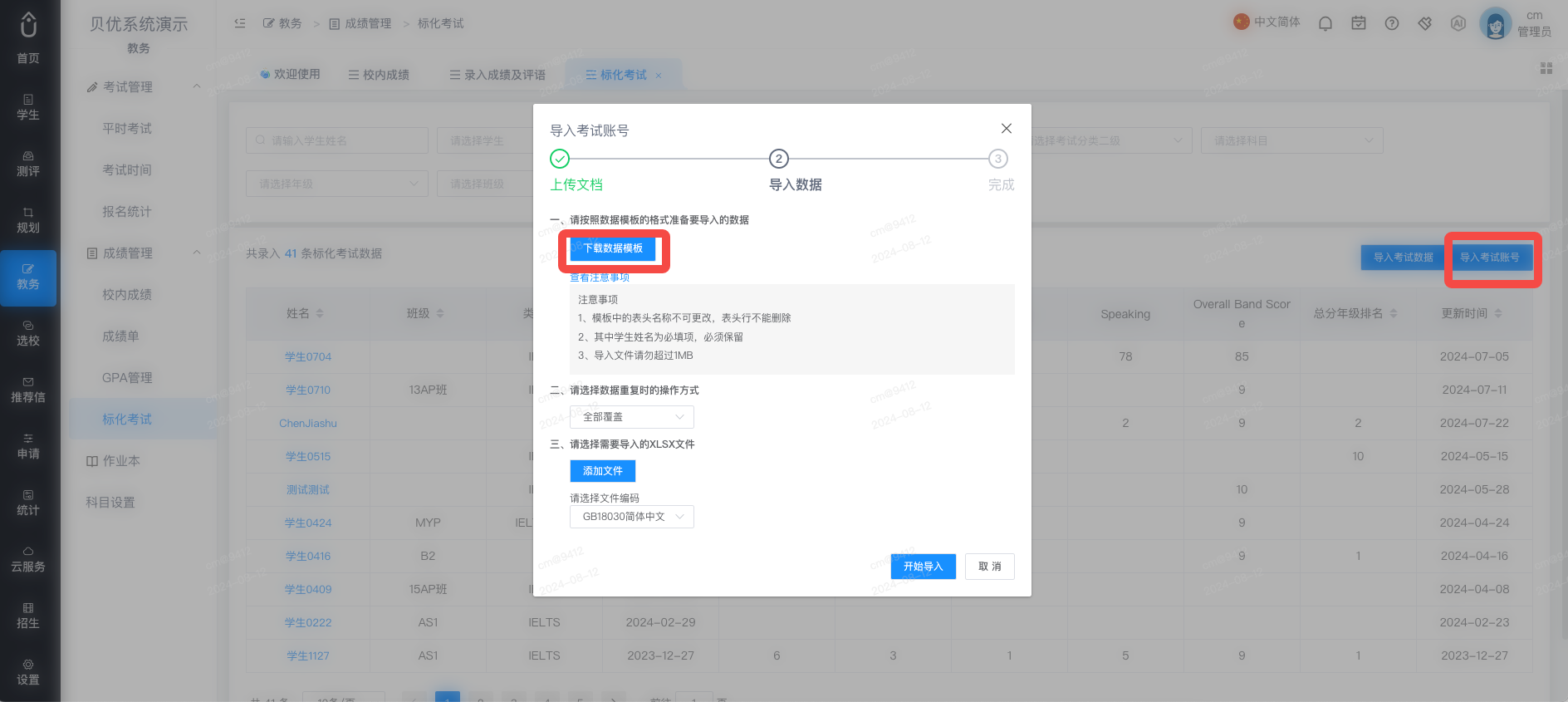Click 添加文件 button
This screenshot has width=1568, height=702.
click(x=603, y=471)
